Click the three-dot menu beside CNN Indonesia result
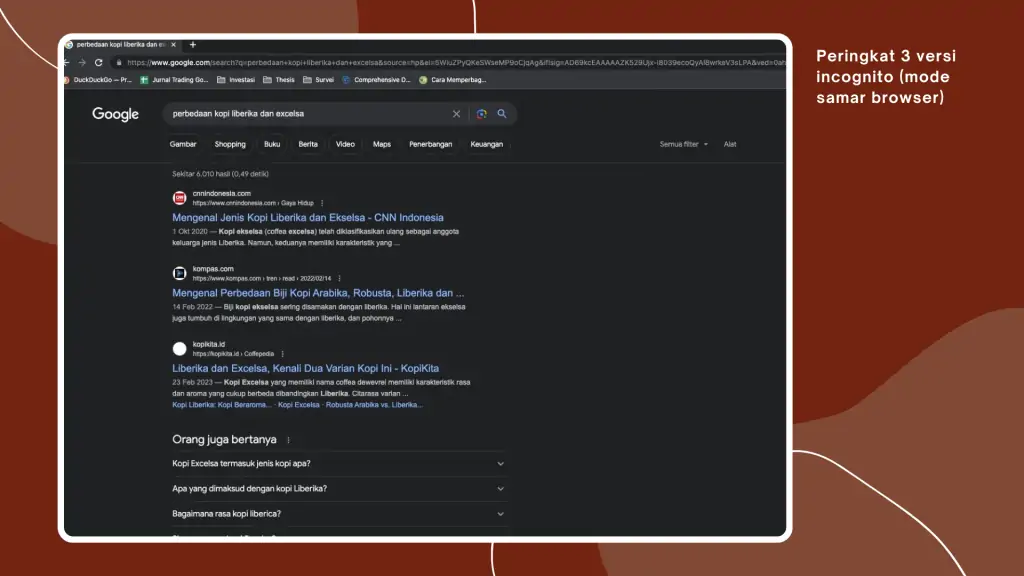 tap(322, 203)
